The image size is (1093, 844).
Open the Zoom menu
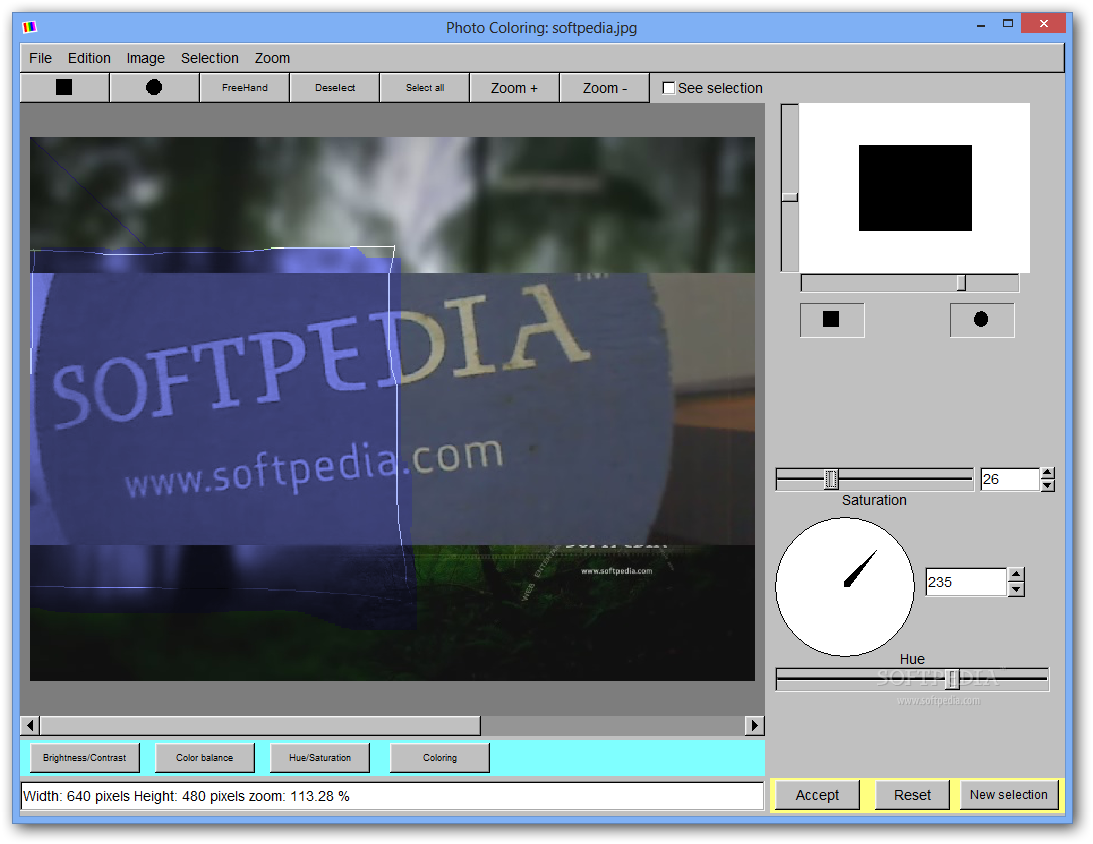tap(273, 58)
